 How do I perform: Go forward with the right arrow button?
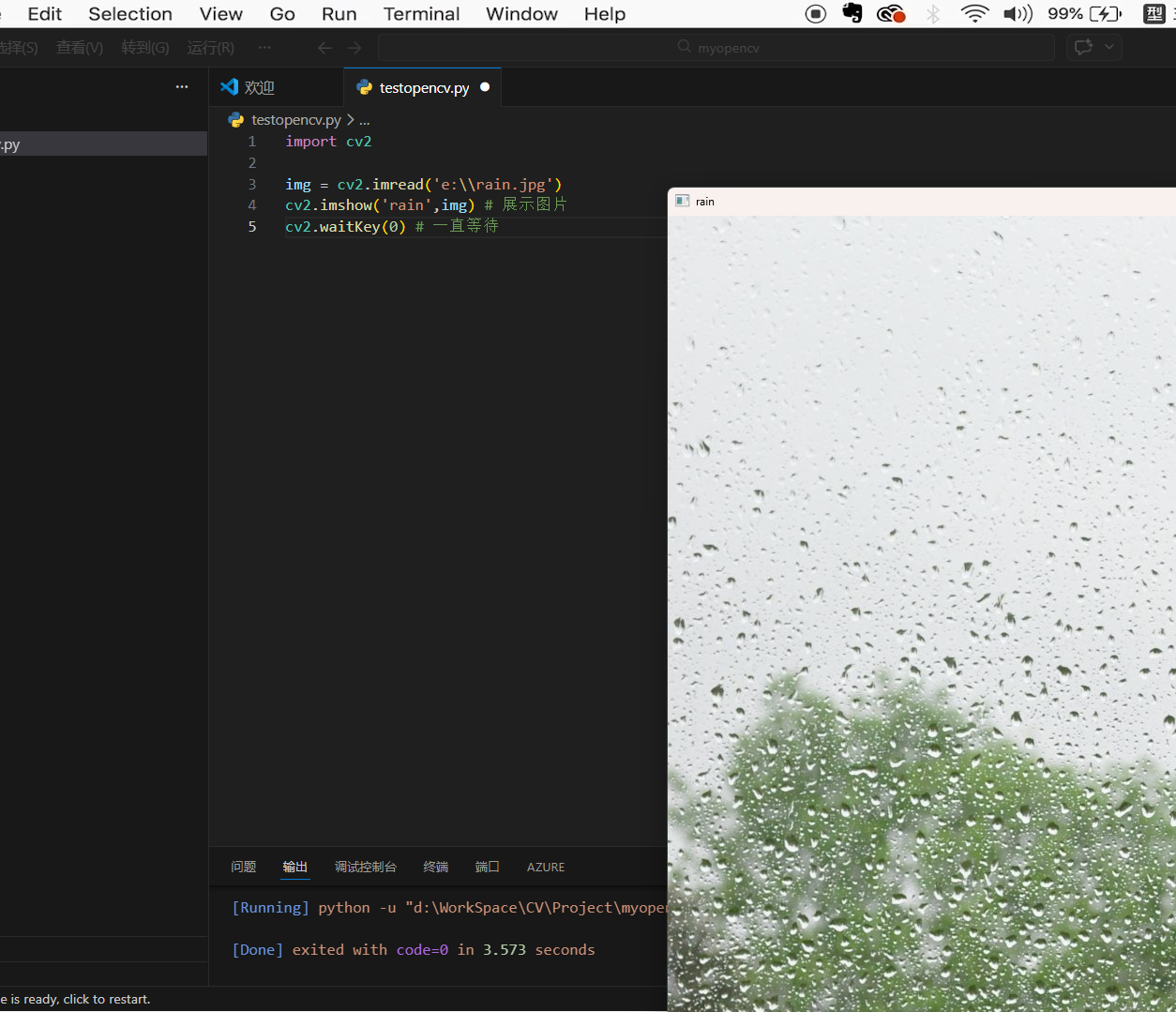tap(354, 48)
